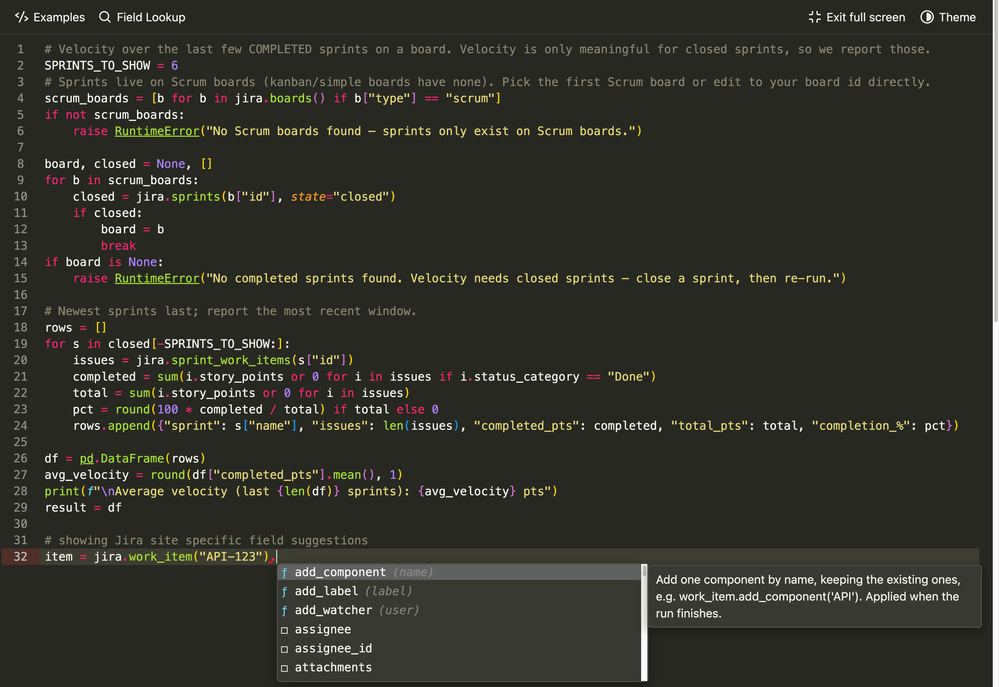The image size is (999, 687).
Task: Click the half-circle Theme icon
Action: pos(927,17)
